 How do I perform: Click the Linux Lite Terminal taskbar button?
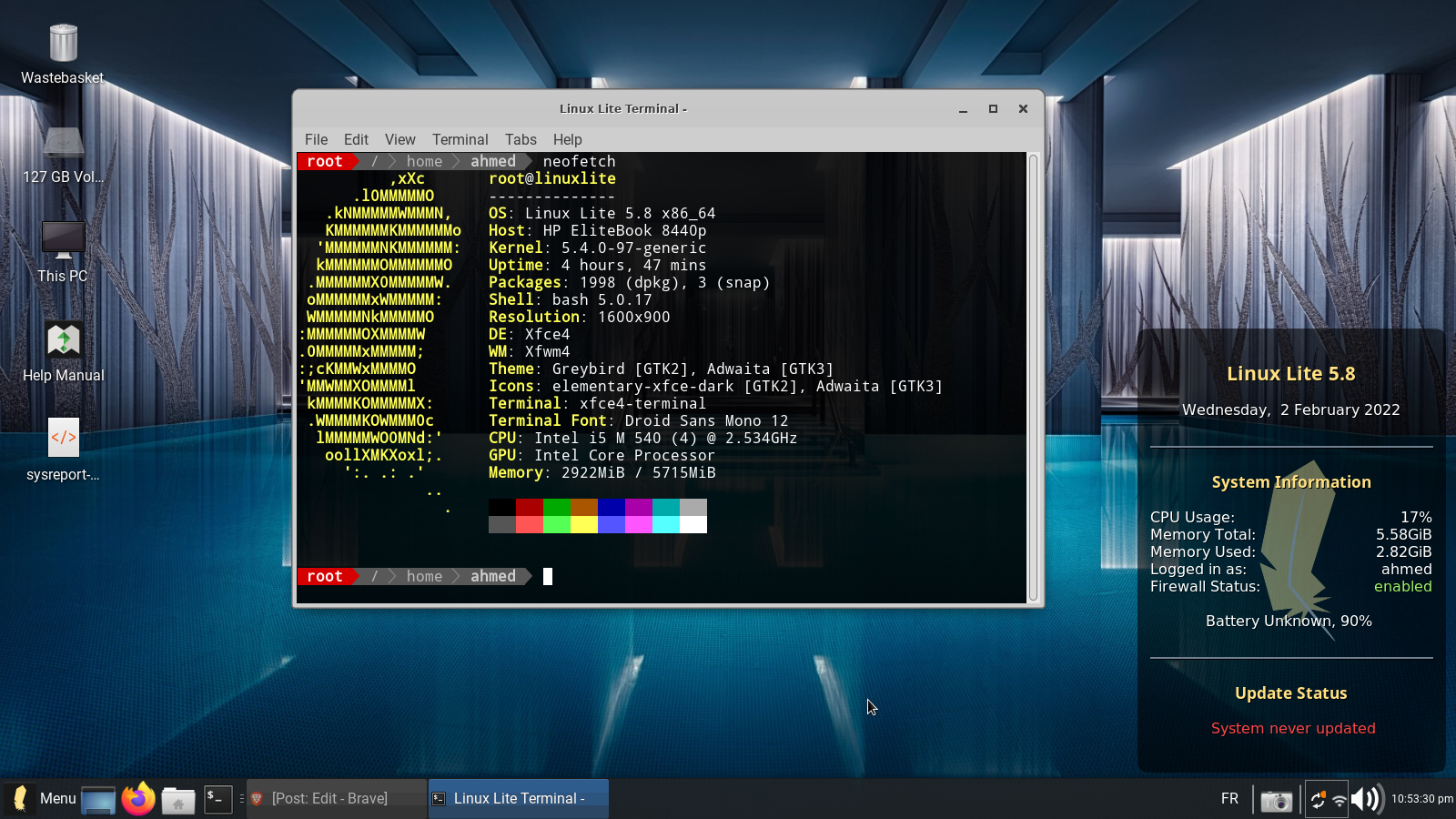coord(519,798)
